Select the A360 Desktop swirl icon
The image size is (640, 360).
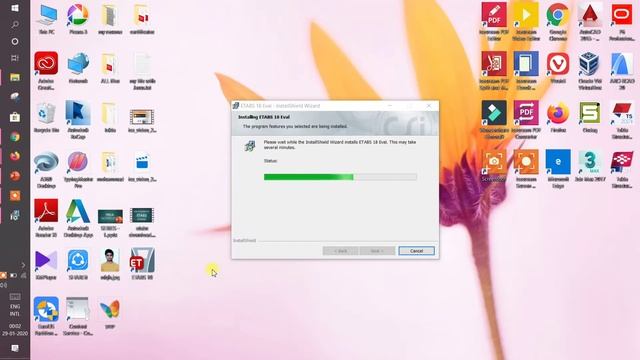[x=46, y=169]
